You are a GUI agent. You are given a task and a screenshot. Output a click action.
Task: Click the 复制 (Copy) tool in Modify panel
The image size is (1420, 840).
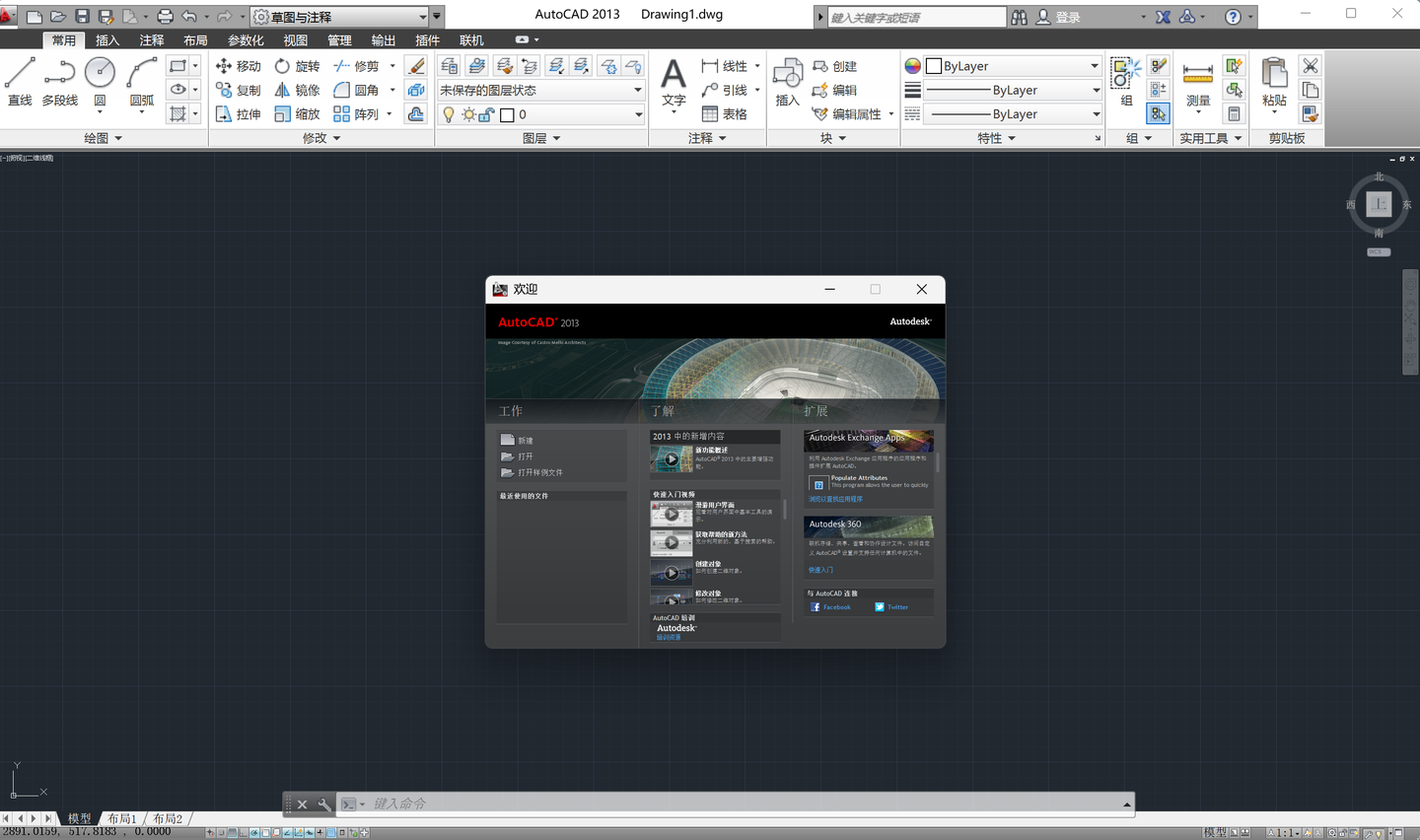point(239,90)
